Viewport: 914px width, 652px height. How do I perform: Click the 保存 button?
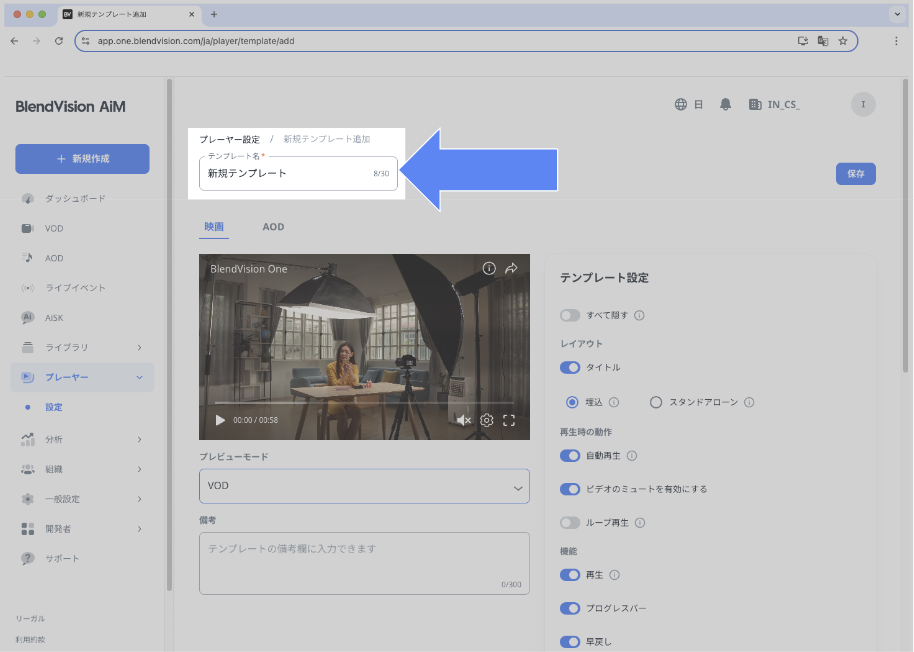pyautogui.click(x=855, y=174)
